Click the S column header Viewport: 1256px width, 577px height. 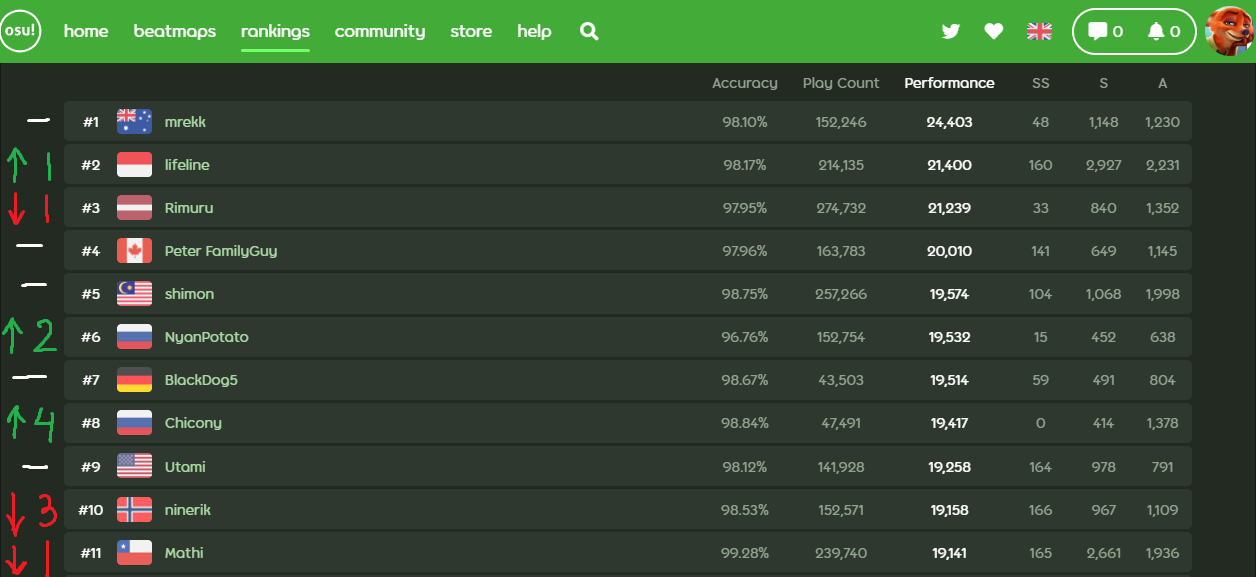coord(1103,83)
